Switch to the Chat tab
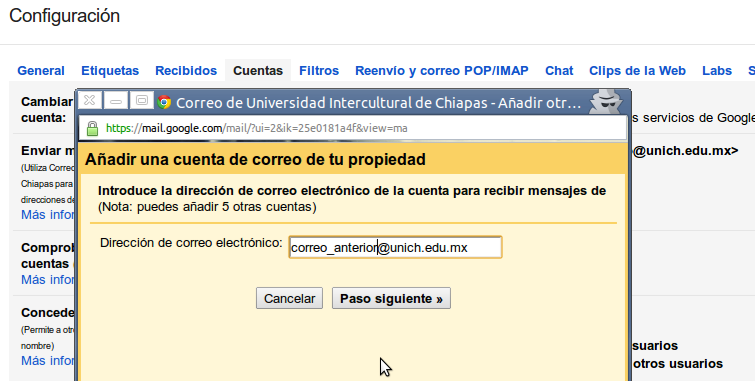 559,71
